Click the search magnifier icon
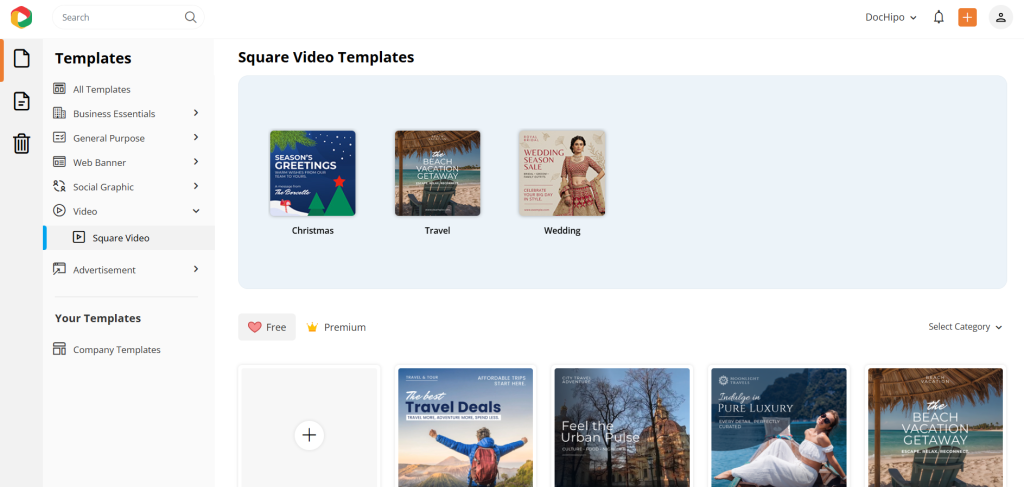 [190, 17]
